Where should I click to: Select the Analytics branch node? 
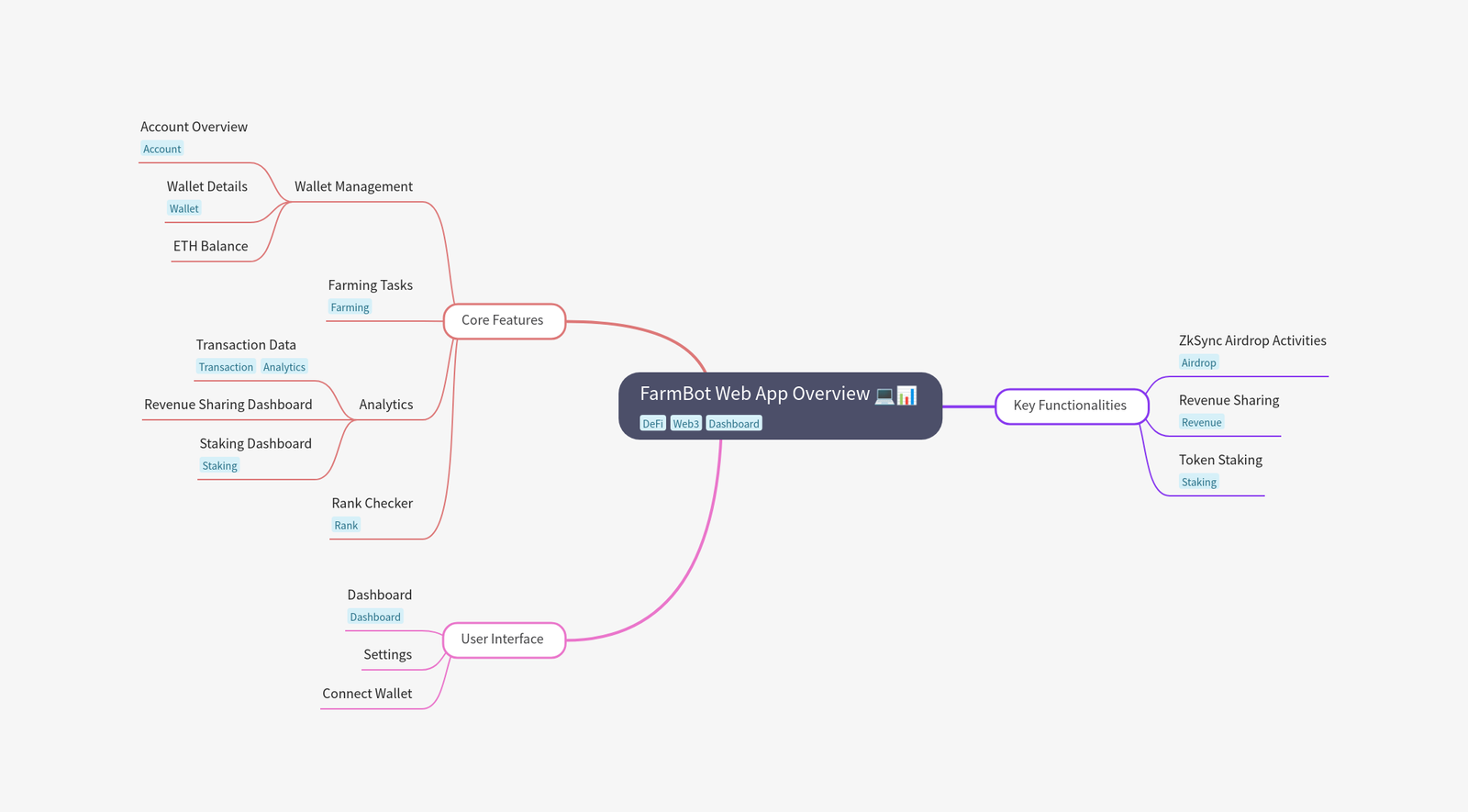[x=385, y=405]
